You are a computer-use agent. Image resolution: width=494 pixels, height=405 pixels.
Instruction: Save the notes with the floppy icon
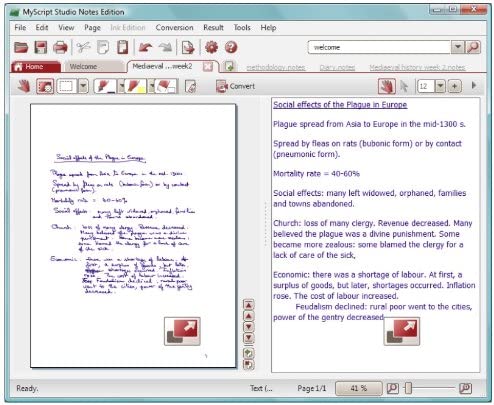pyautogui.click(x=41, y=47)
